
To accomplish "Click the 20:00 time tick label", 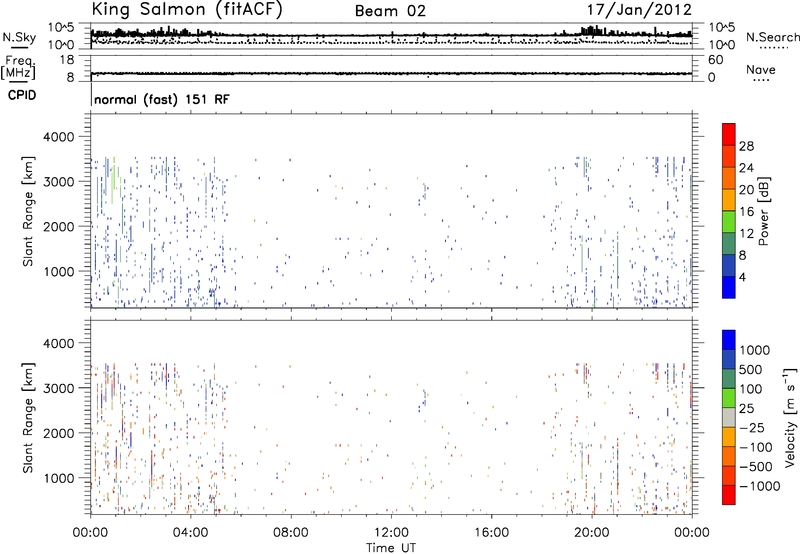I will click(591, 533).
